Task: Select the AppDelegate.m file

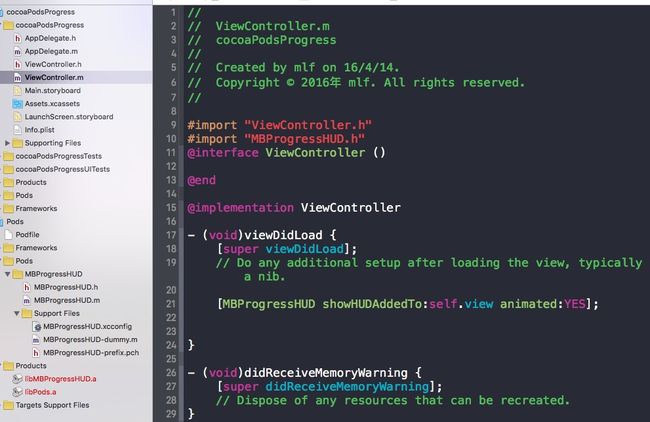Action: [51, 51]
